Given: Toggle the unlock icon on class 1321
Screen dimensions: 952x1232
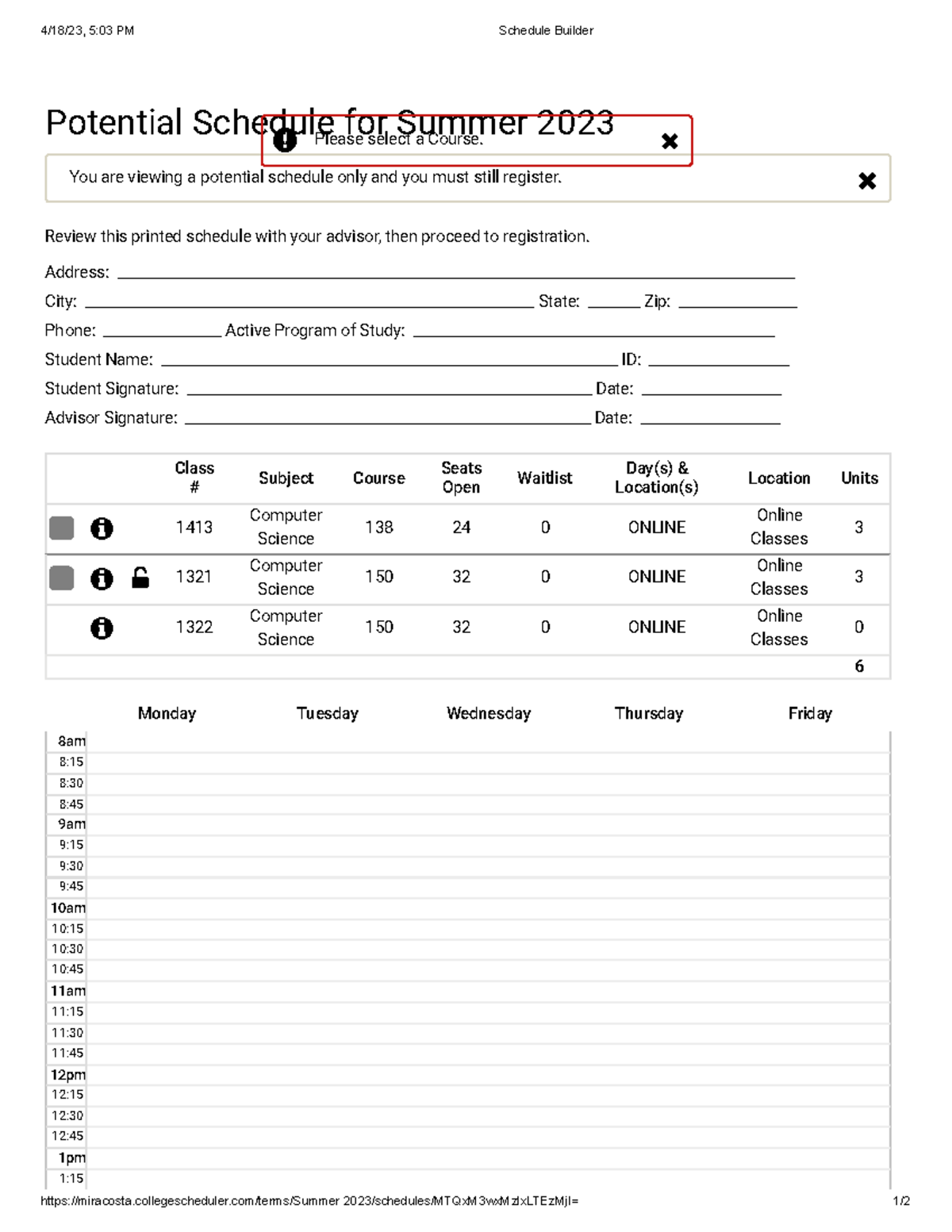Looking at the screenshot, I should 140,578.
